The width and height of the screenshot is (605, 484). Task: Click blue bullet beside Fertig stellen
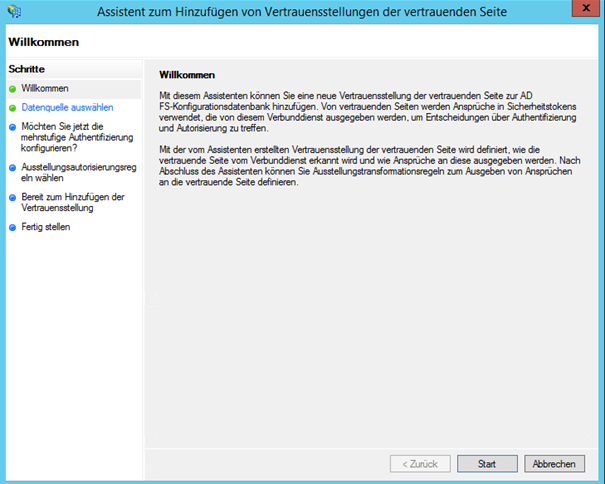point(13,227)
